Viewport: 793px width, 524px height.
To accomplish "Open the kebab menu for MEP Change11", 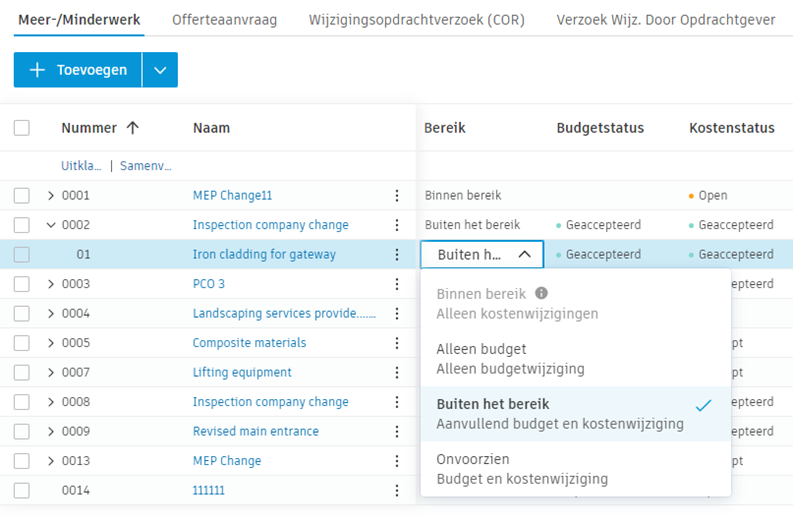I will [397, 196].
